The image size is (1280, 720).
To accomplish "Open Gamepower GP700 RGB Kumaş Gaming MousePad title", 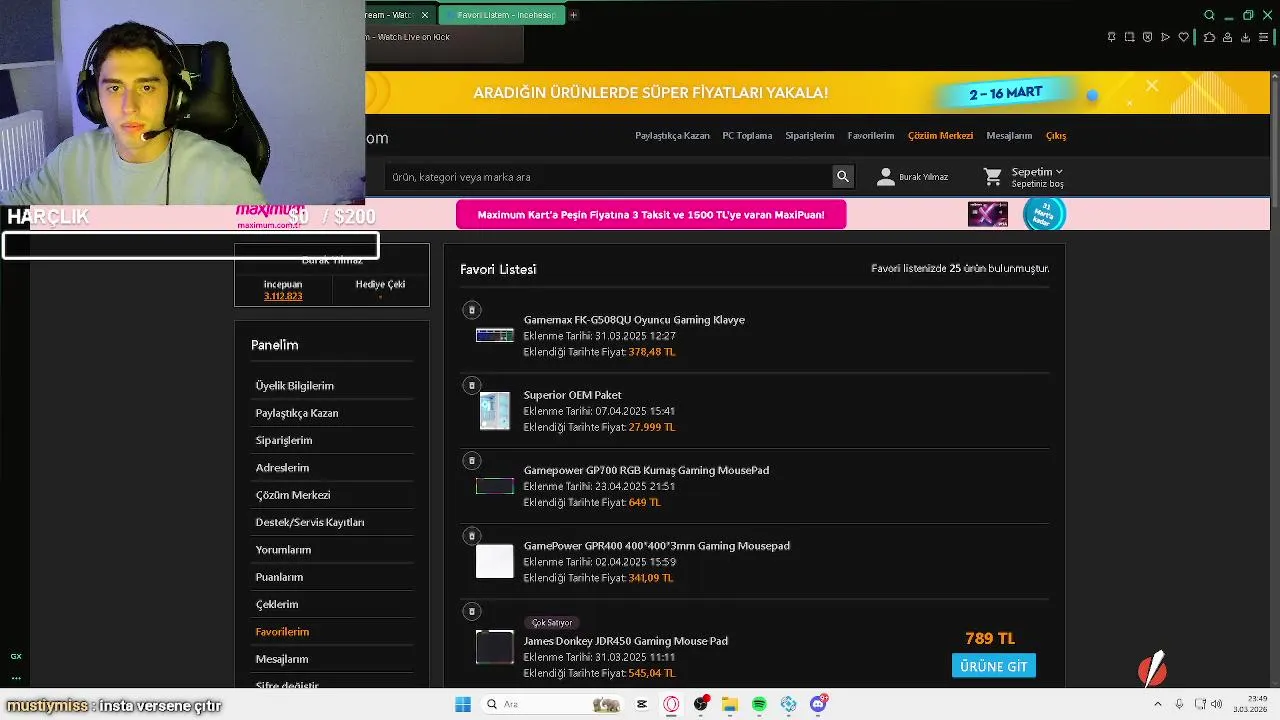I will (x=646, y=470).
